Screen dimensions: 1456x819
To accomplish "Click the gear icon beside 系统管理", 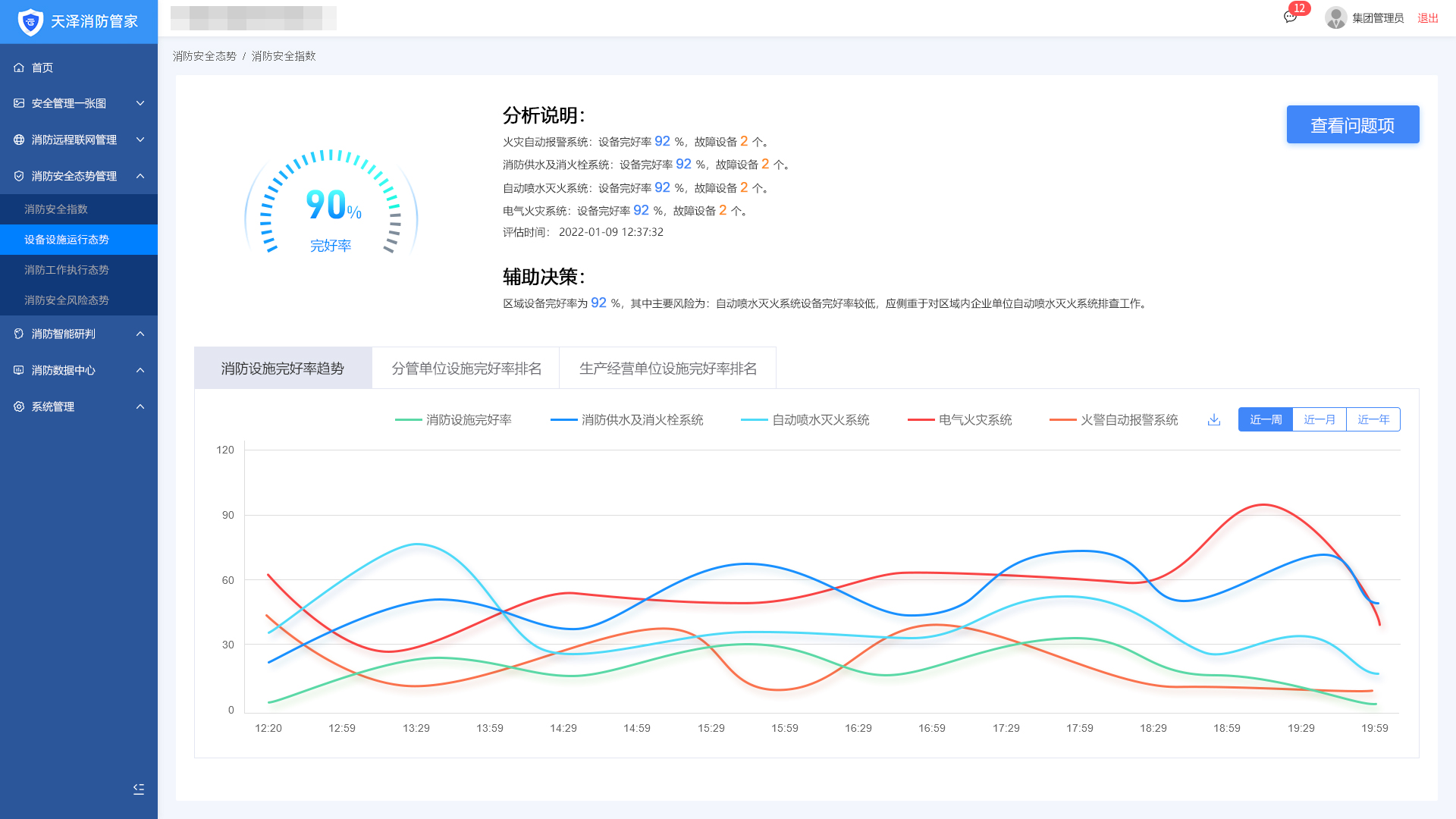I will tap(19, 406).
